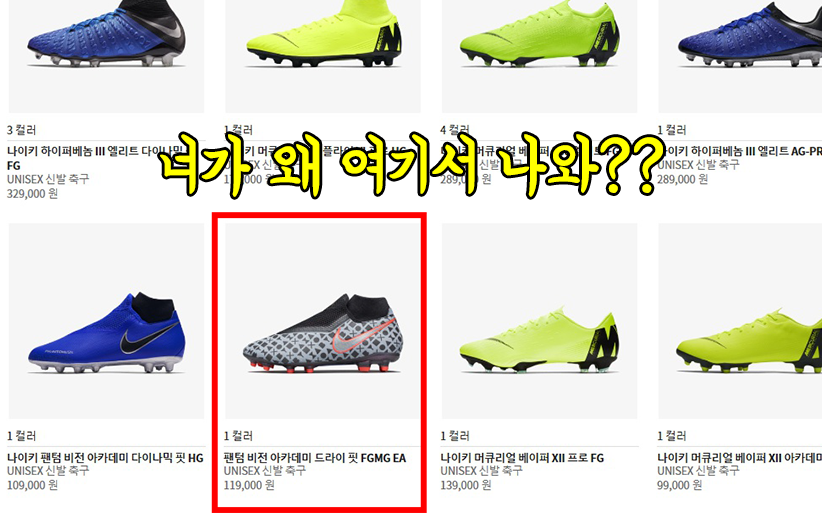Click the 119,000 원 price of Phantom EA
This screenshot has height=513, width=822.
point(249,485)
